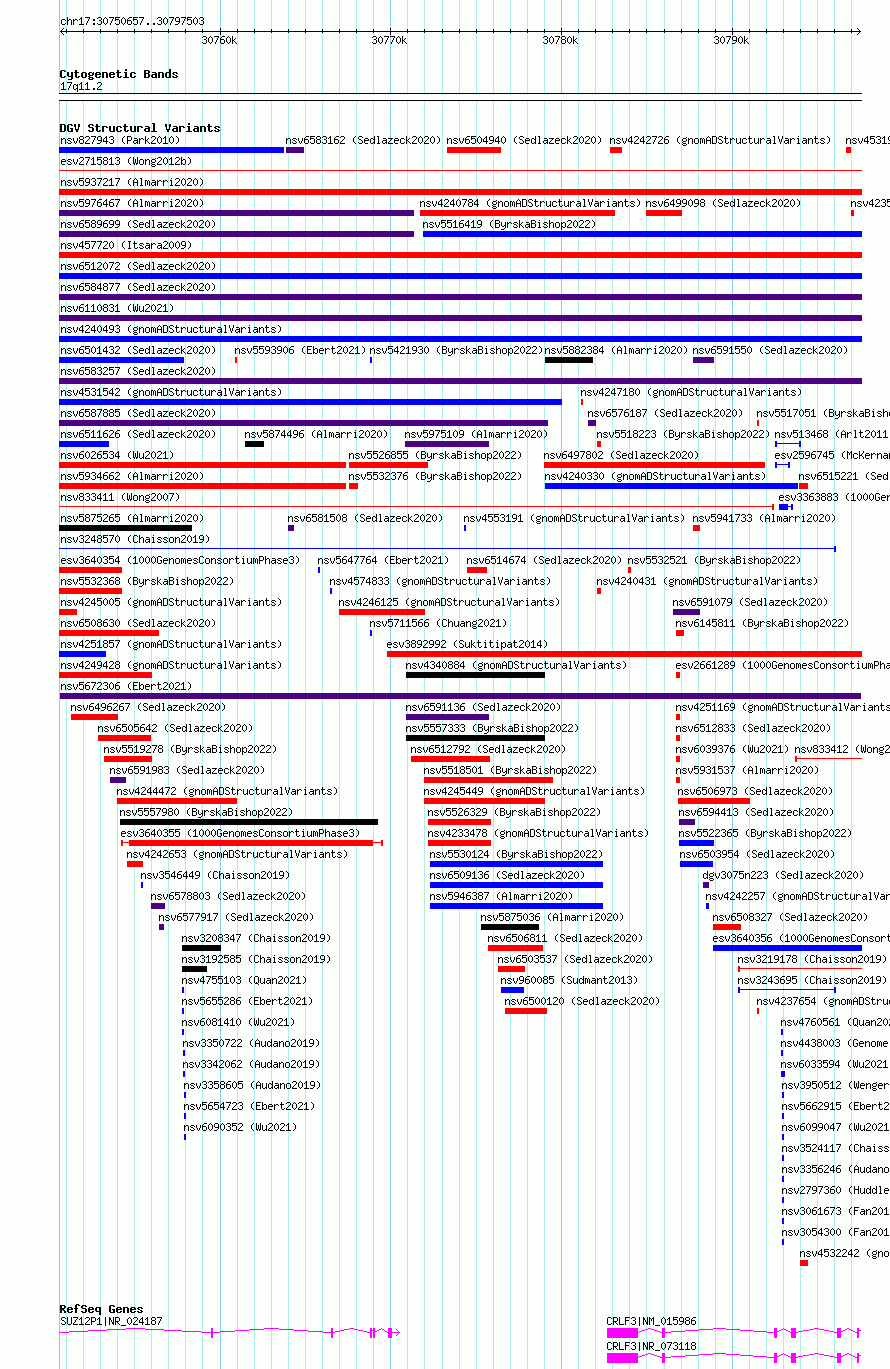Click the CRLF3 NM_015986 magenta exon block
Image resolution: width=890 pixels, height=1369 pixels.
coord(622,1332)
